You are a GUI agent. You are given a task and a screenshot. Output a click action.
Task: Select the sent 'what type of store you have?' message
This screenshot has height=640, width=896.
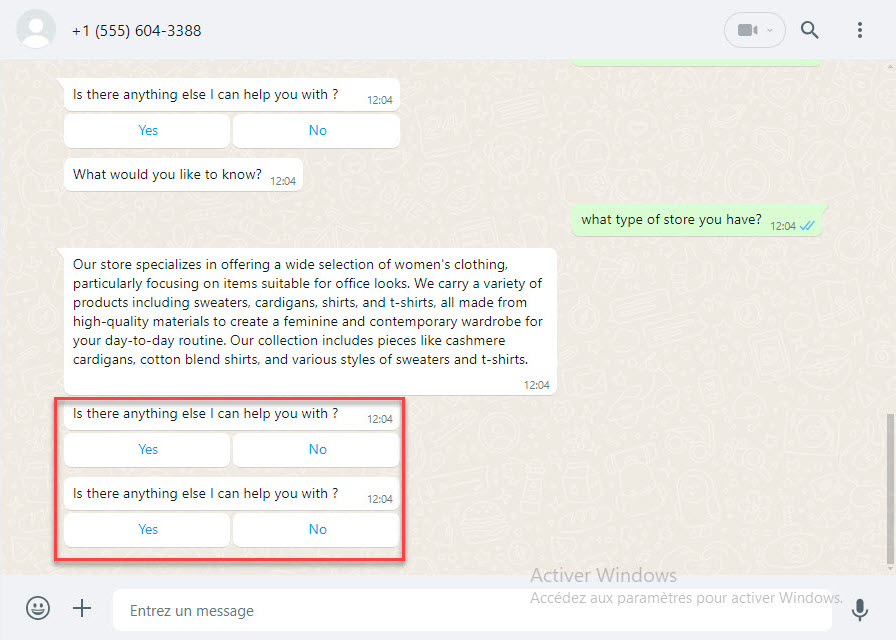[697, 220]
